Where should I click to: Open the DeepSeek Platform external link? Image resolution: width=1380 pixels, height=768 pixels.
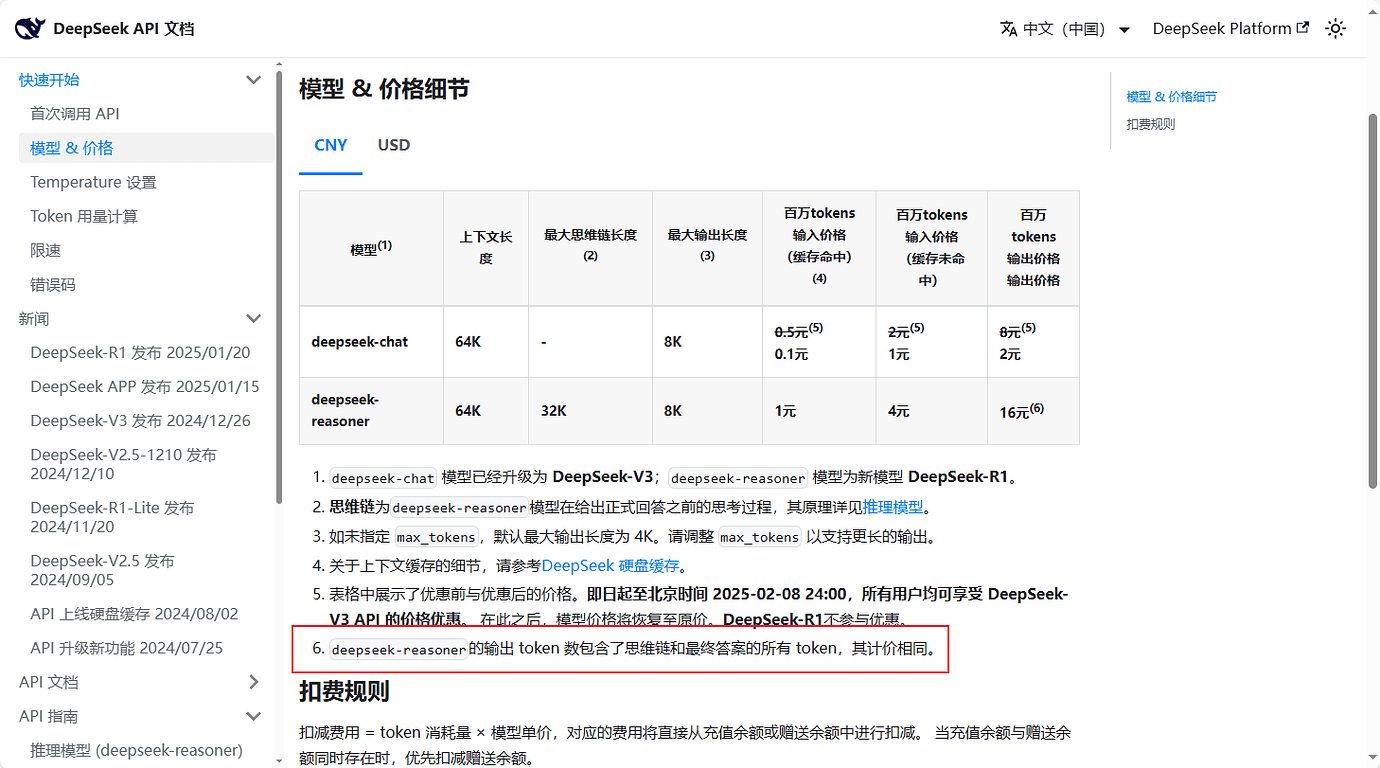1230,29
